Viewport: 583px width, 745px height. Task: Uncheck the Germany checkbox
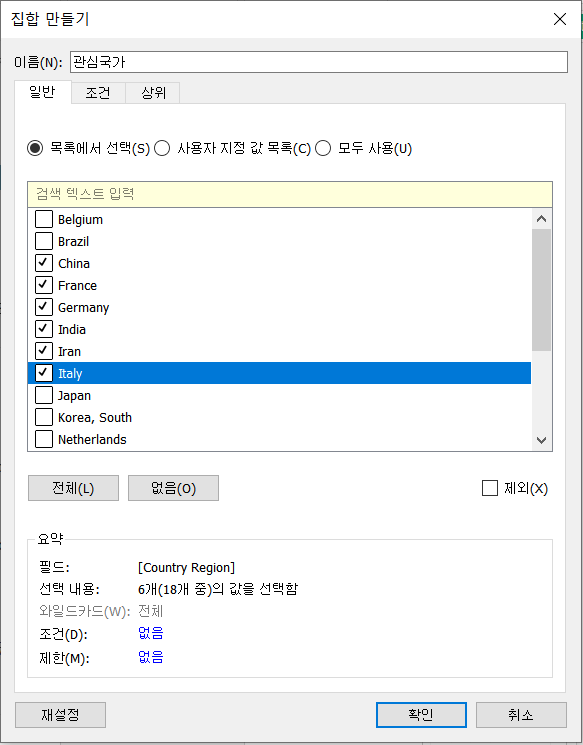[44, 307]
